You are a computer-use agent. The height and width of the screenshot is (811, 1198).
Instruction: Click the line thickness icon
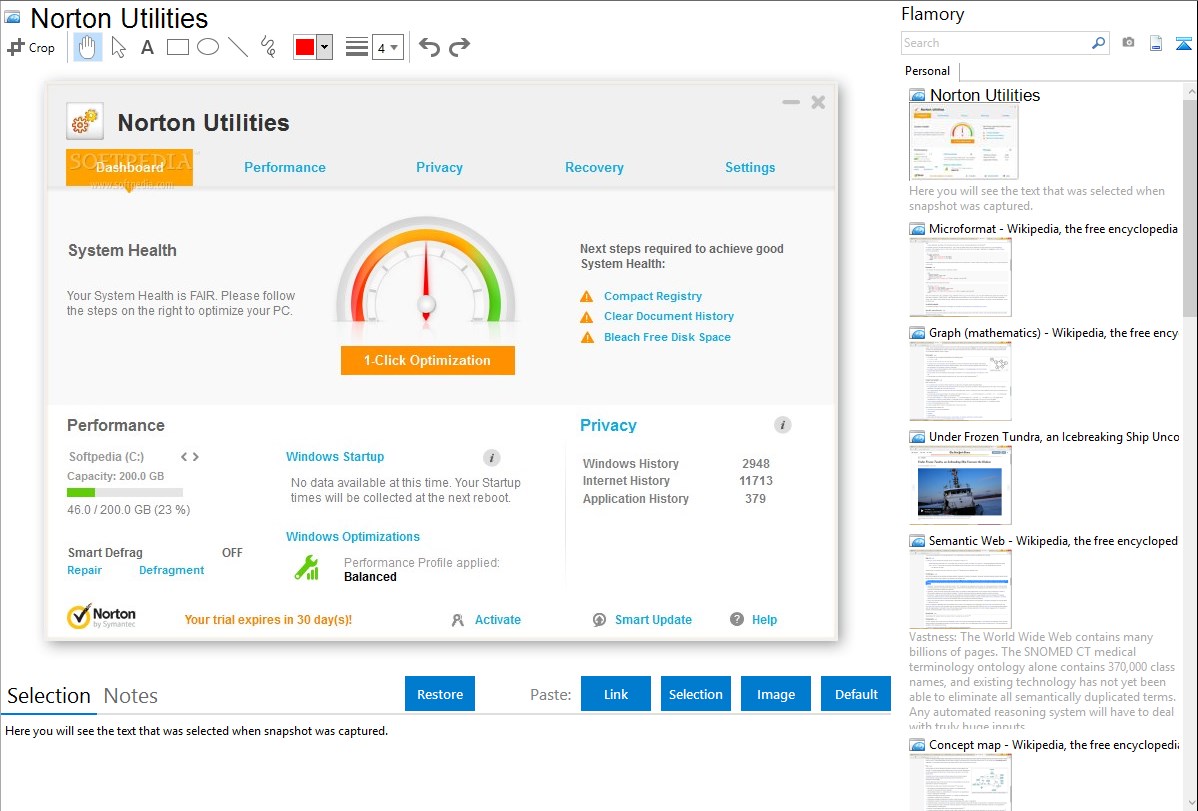pos(357,47)
